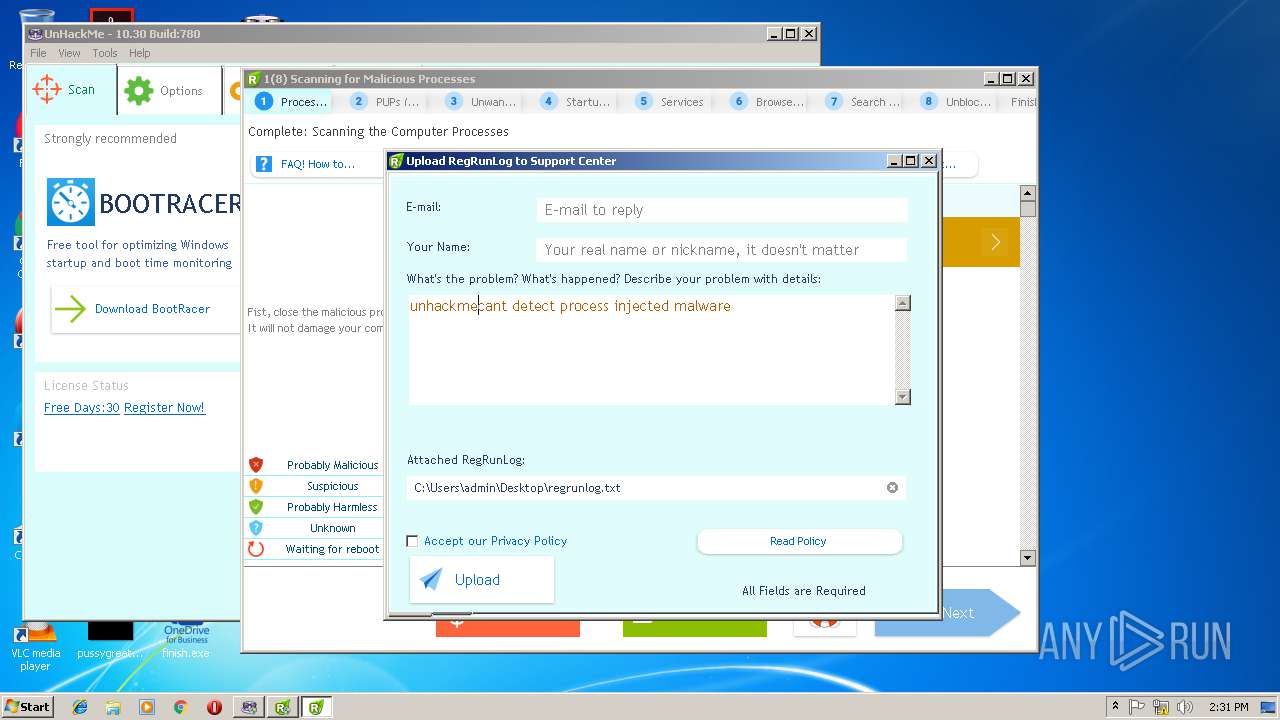Click the Options gear icon
Screen dimensions: 1280x720
click(139, 90)
